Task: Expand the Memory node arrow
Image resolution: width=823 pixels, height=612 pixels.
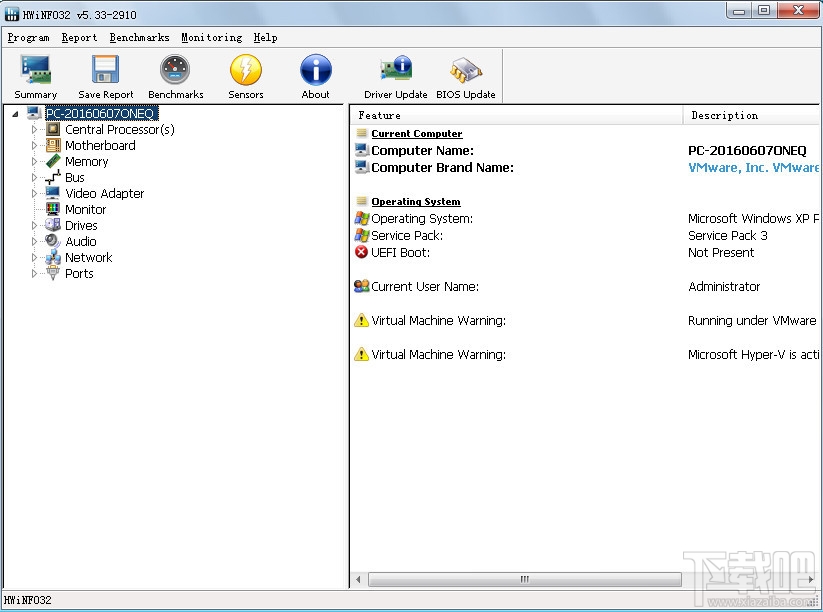Action: click(34, 161)
